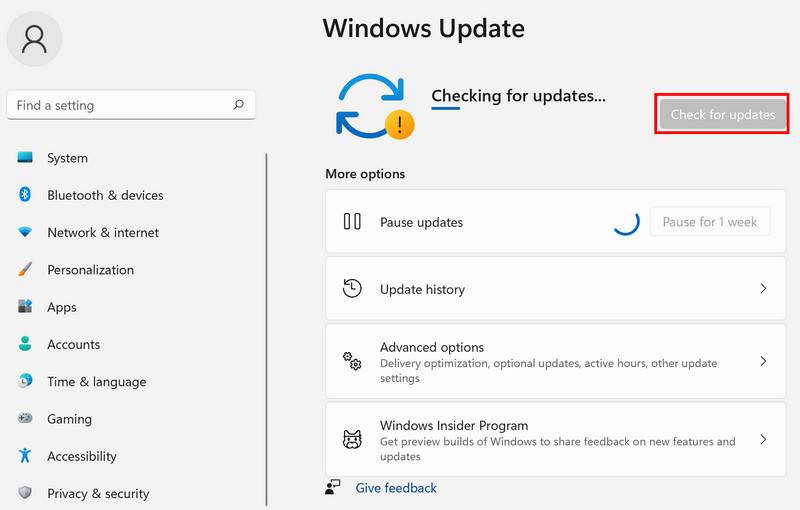
Task: Click the Pause updates loading spinner
Action: tap(627, 222)
